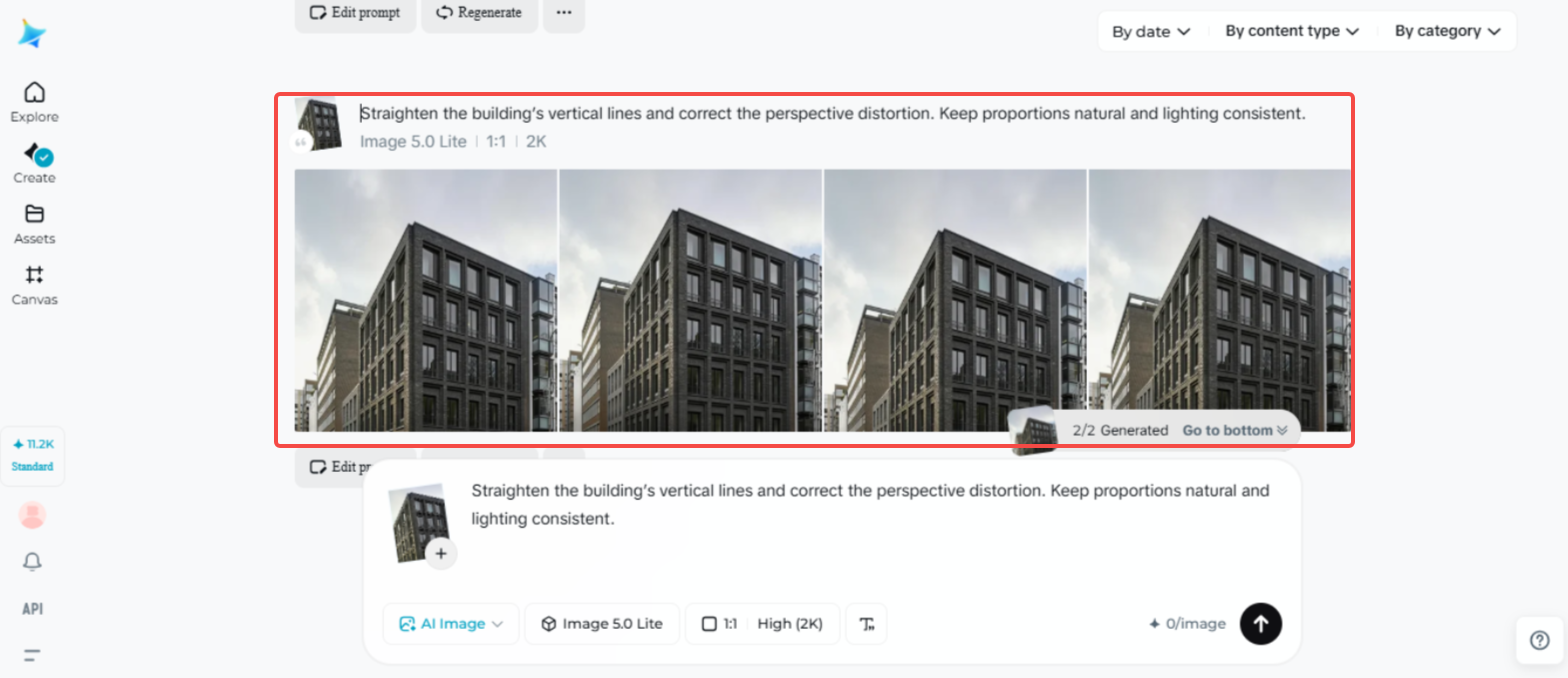Click into the prompt text field
1568x678 pixels.
point(870,505)
